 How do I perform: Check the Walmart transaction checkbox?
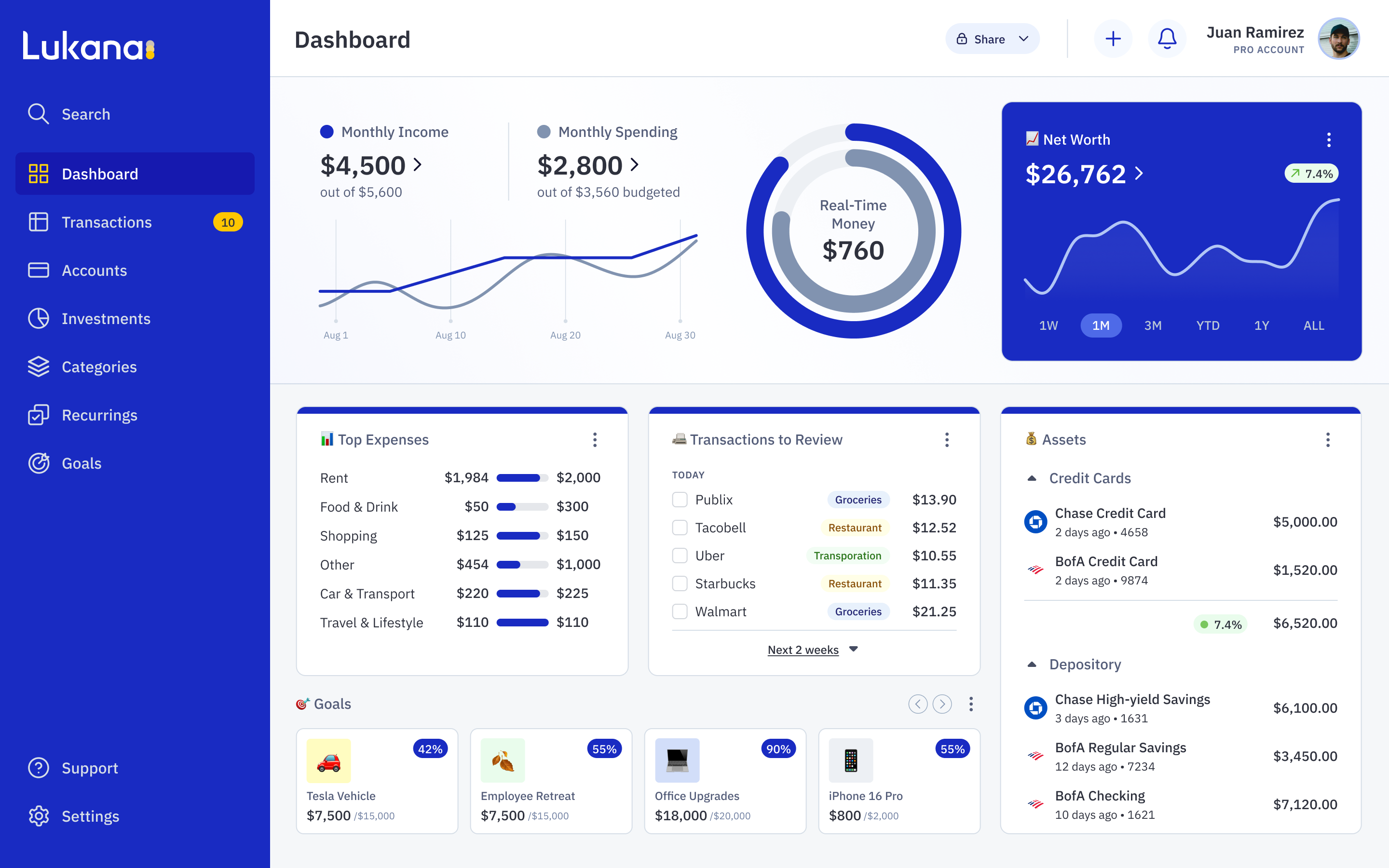tap(680, 611)
